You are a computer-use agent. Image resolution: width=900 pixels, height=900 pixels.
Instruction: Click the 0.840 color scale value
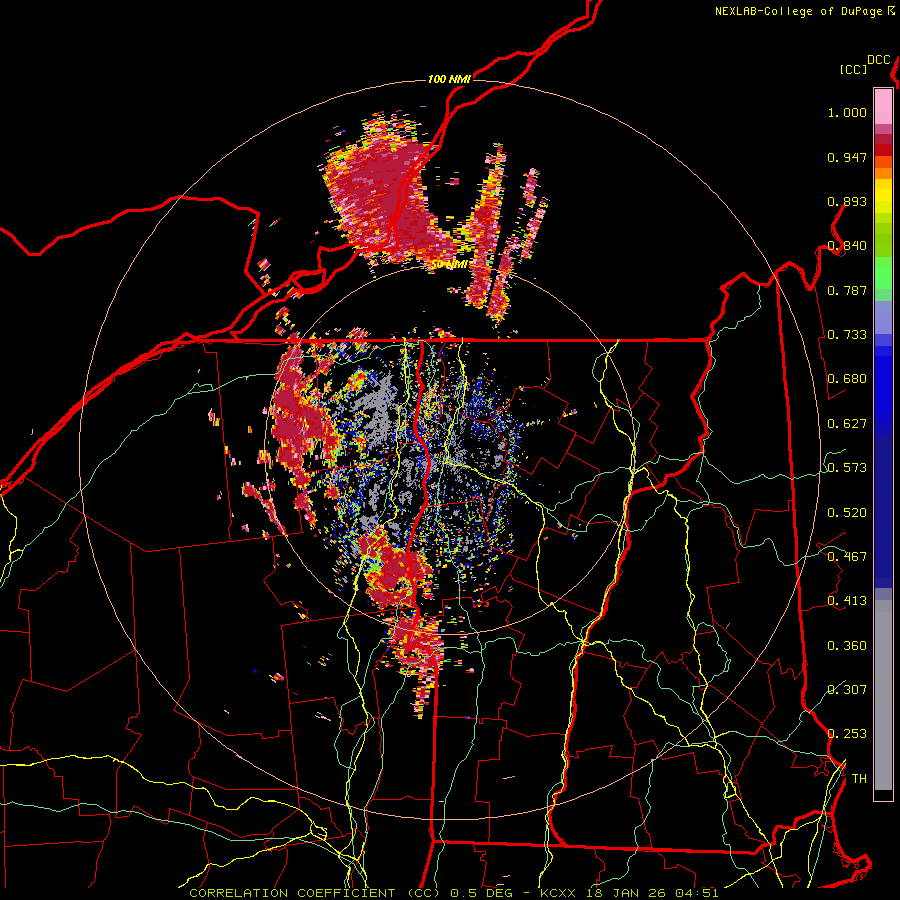click(x=847, y=246)
